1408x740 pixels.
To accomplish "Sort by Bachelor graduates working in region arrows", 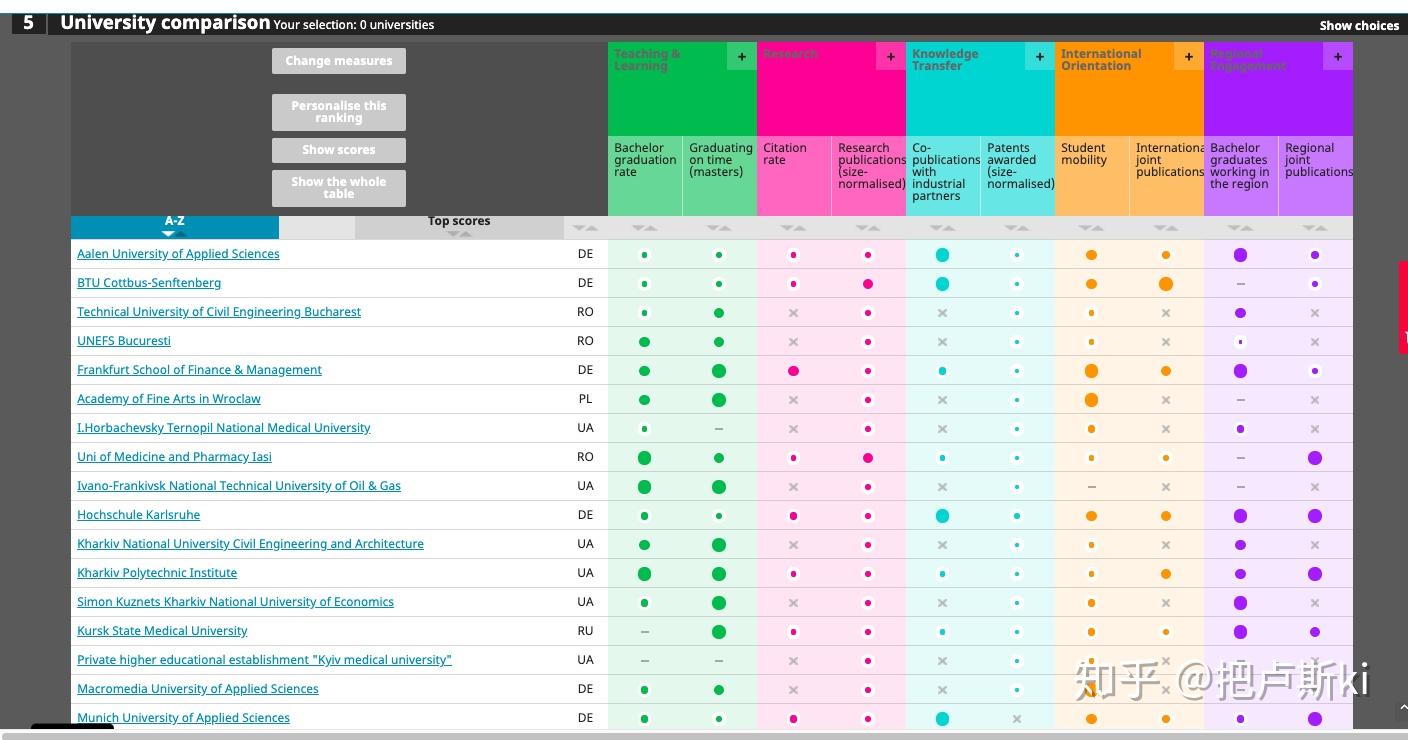I will tap(1240, 228).
